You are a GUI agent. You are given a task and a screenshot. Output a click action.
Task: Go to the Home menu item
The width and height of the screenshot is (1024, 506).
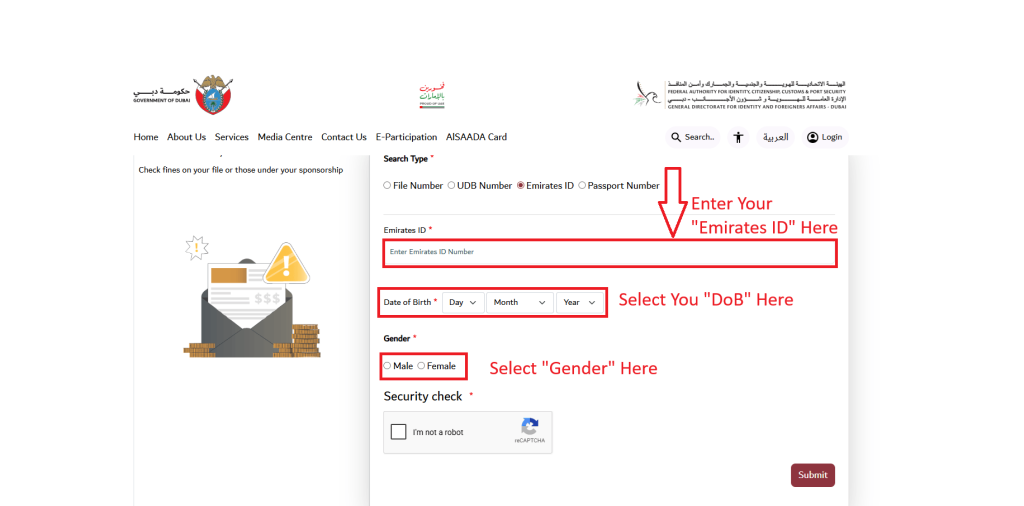146,137
